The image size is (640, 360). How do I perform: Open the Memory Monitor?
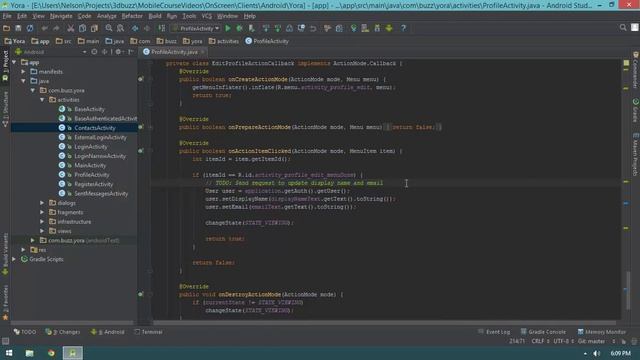click(602, 332)
